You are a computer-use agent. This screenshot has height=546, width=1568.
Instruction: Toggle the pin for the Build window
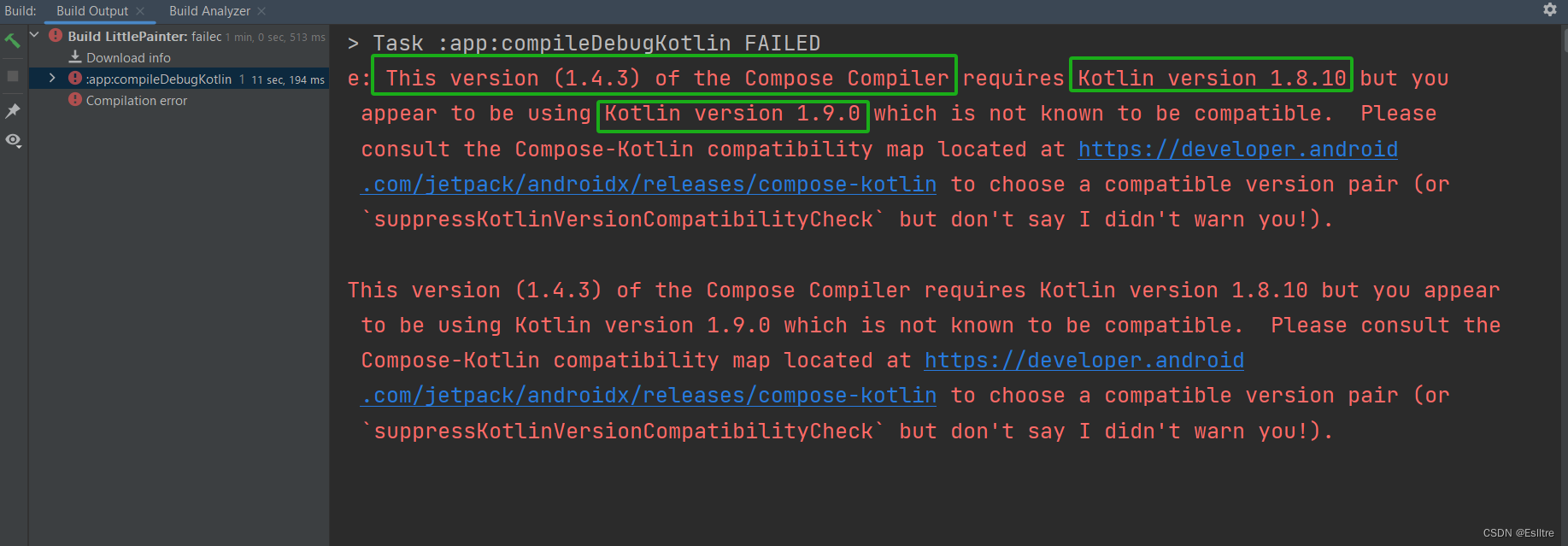tap(12, 110)
